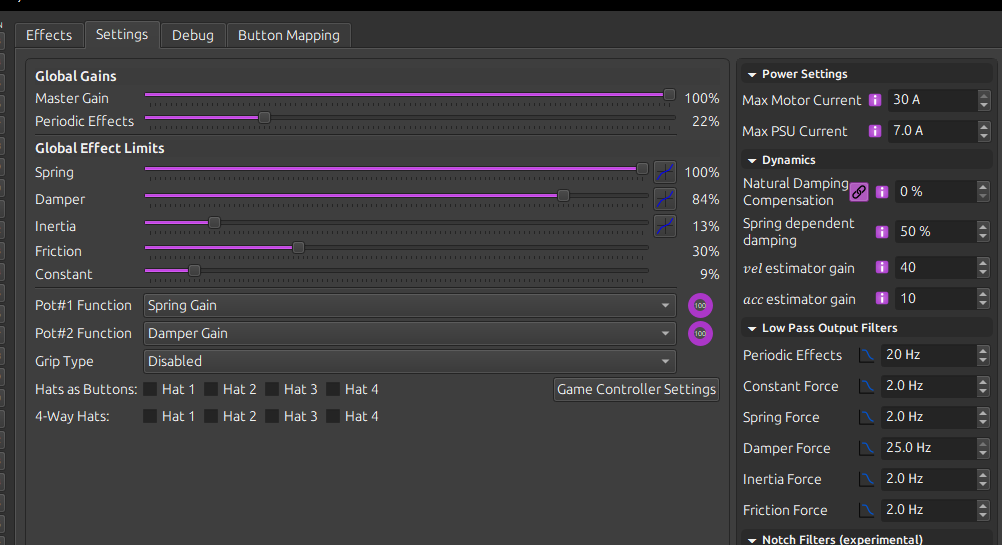
Task: Check Hat 3 in the 4-Way Hats row
Action: click(x=272, y=416)
